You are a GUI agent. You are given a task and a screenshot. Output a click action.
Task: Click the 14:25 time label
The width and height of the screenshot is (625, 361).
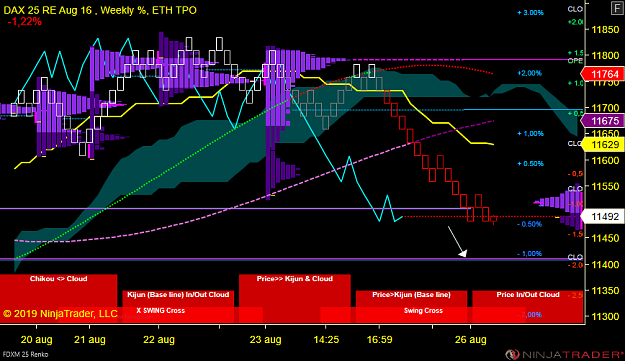[x=326, y=340]
